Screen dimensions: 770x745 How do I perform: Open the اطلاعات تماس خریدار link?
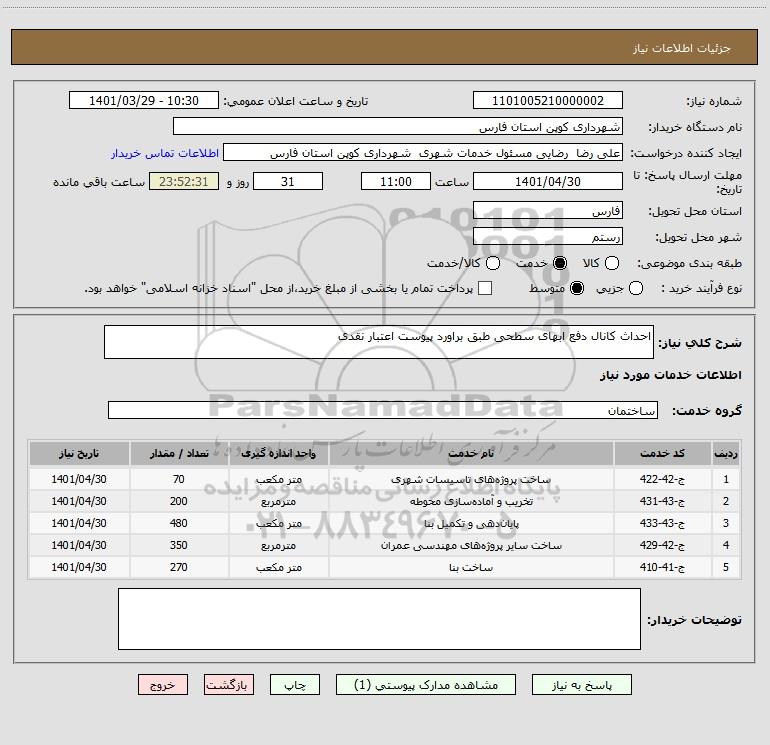(165, 153)
